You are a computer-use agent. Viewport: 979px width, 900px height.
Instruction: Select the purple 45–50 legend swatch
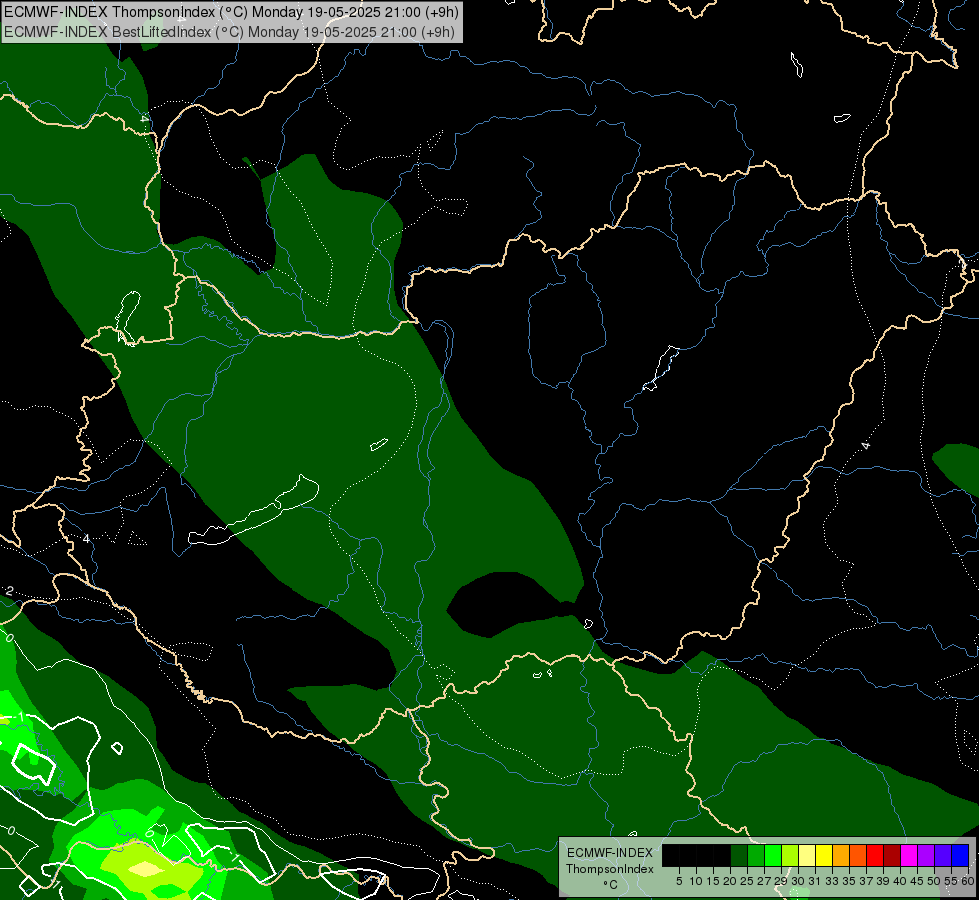pyautogui.click(x=926, y=855)
